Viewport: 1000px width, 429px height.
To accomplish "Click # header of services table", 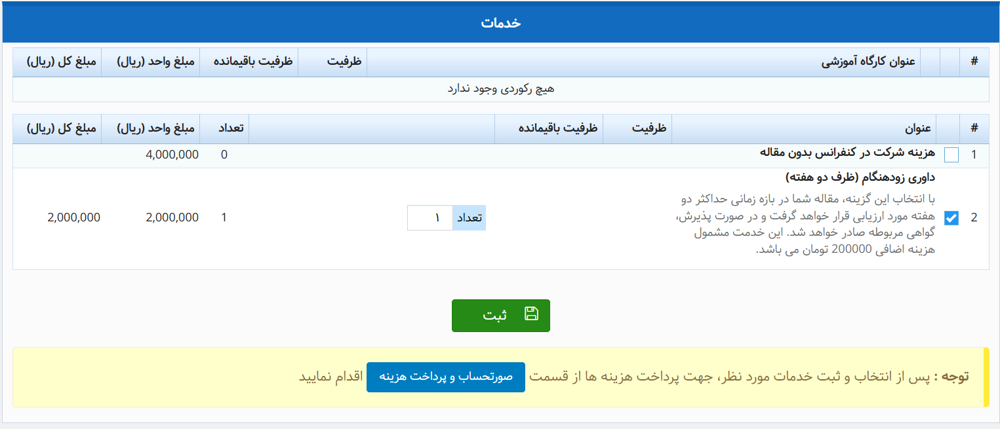I will [974, 128].
